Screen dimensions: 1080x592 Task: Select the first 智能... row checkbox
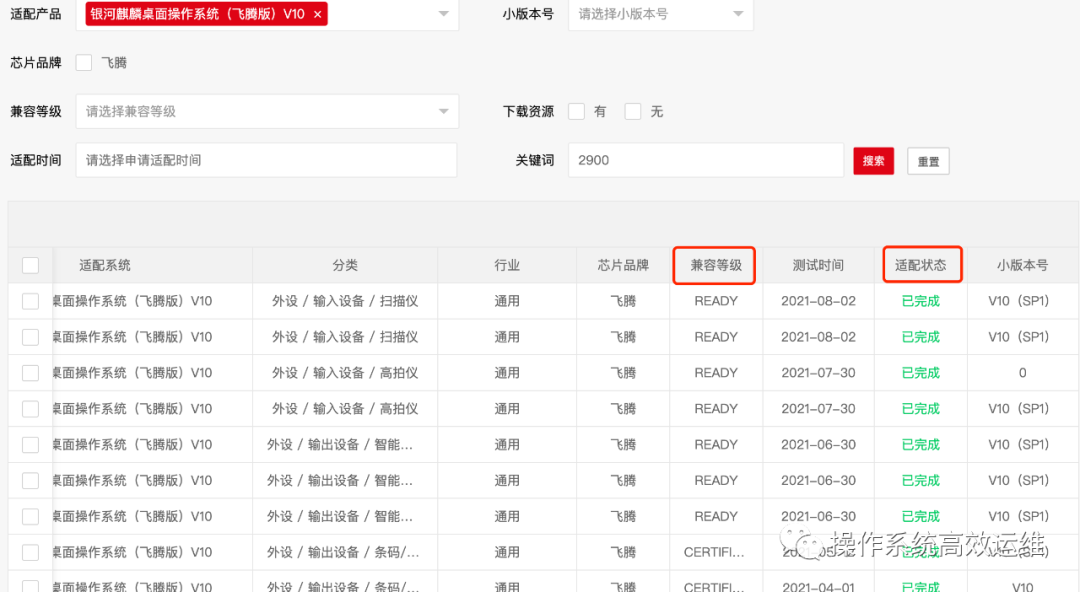click(x=30, y=445)
